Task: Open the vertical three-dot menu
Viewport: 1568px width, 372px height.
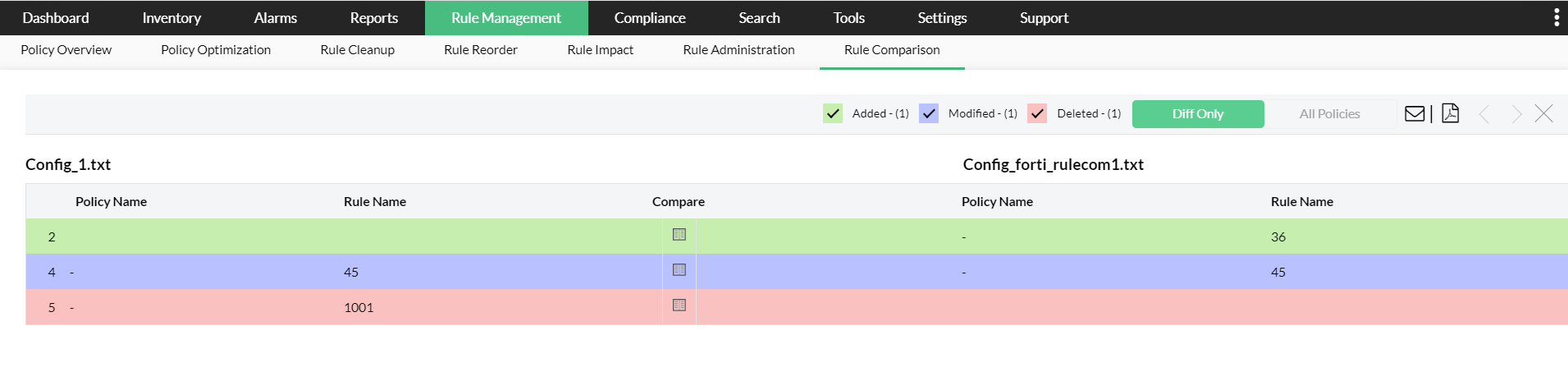Action: pos(1557,17)
